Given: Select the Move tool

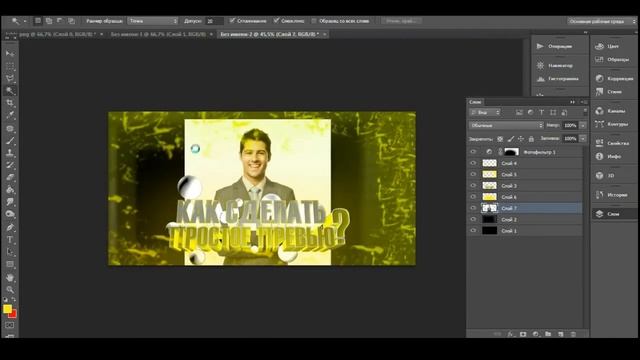Looking at the screenshot, I should coord(10,53).
